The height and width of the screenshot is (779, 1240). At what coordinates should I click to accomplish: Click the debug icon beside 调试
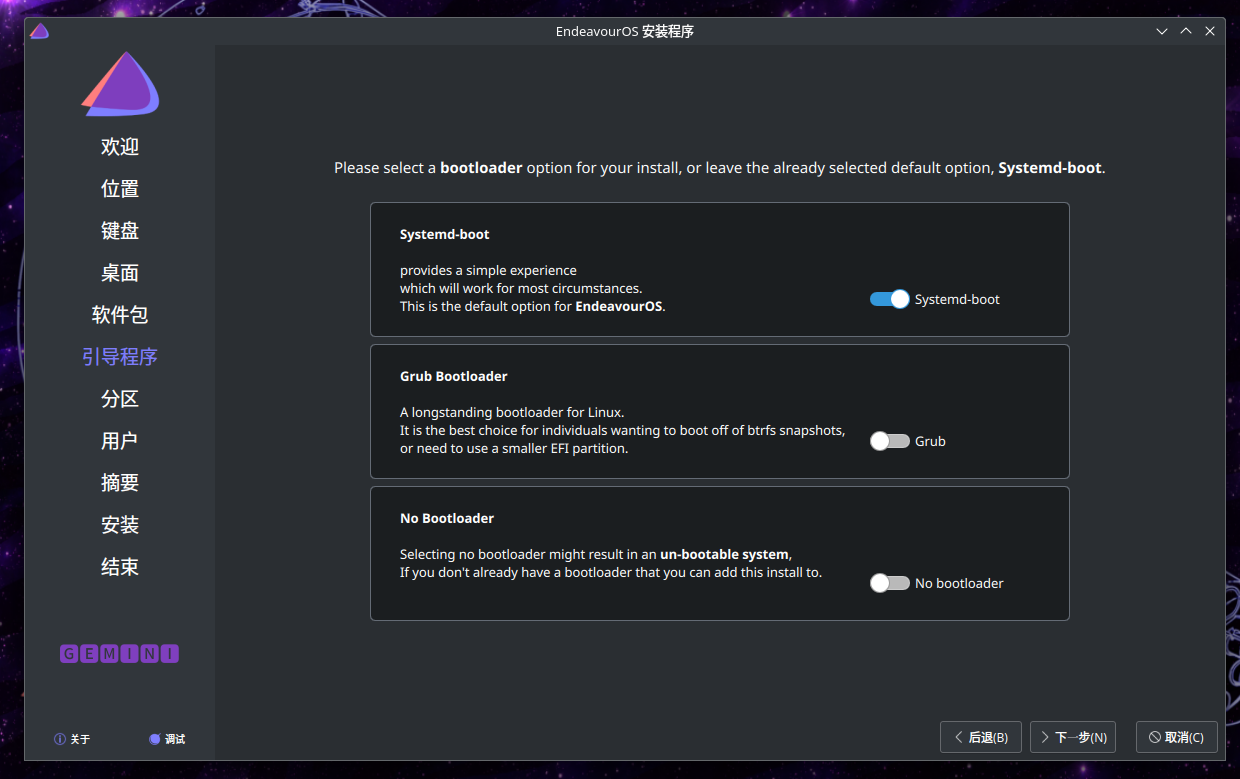pyautogui.click(x=155, y=739)
